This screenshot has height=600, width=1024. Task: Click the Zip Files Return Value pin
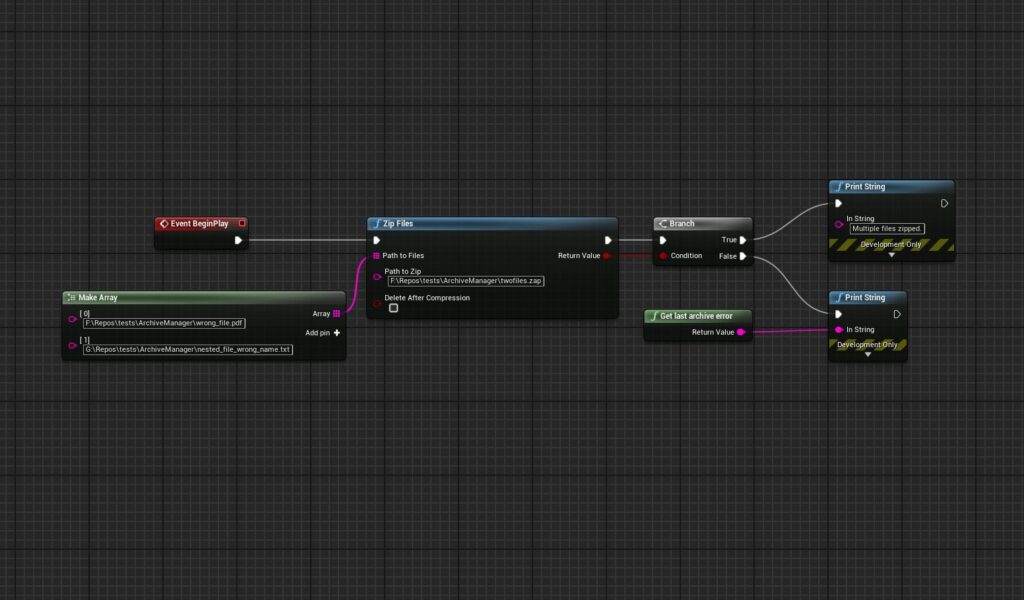coord(607,256)
